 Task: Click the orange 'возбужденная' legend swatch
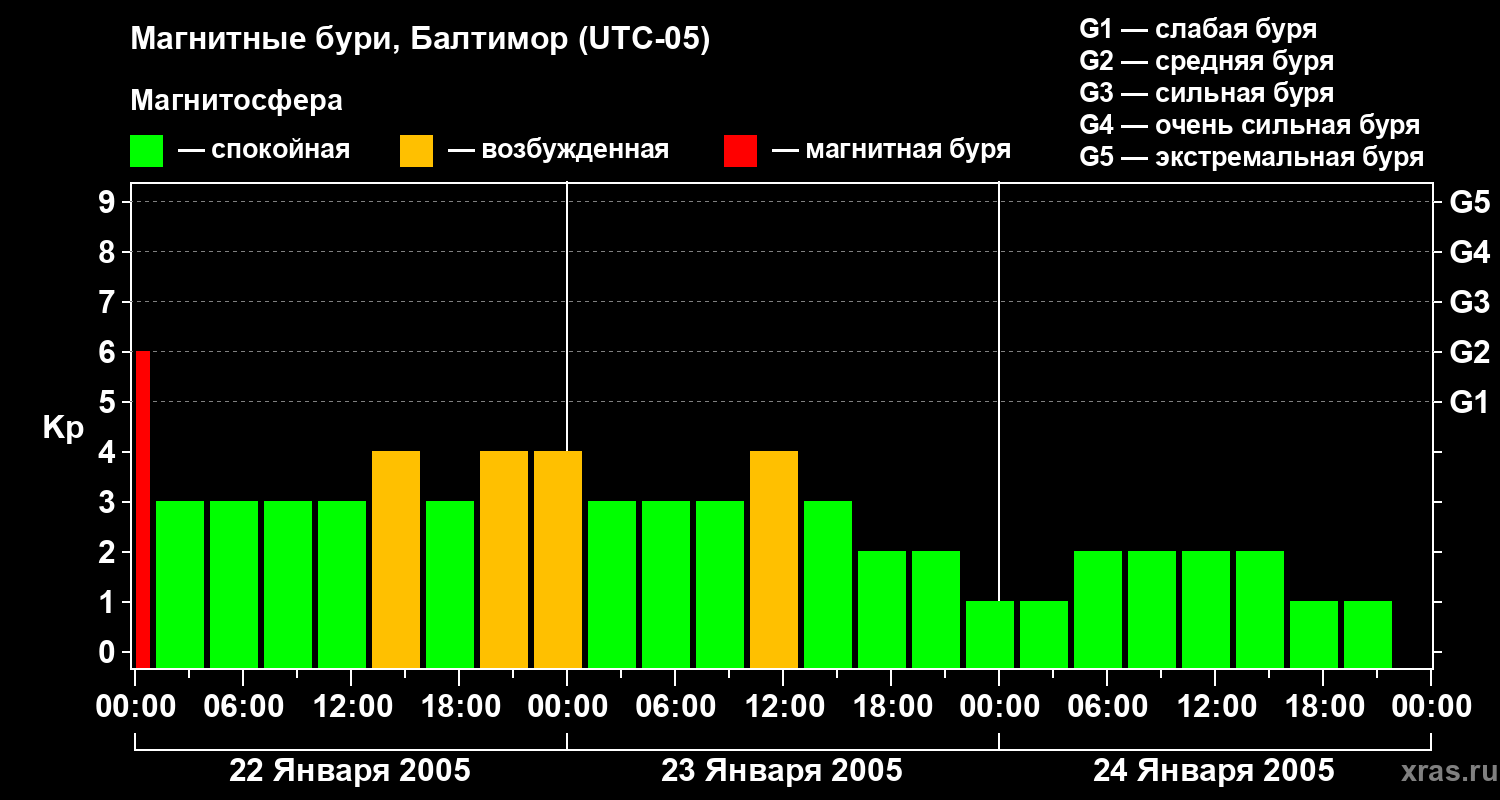(x=416, y=150)
